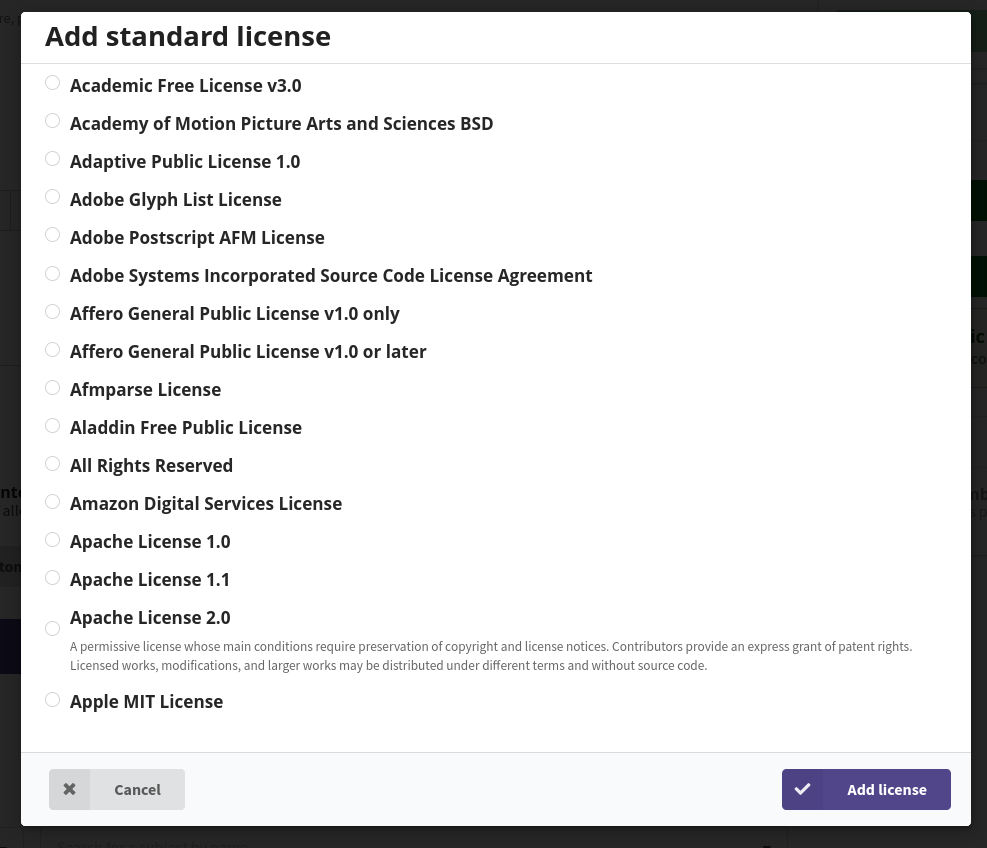
Task: Select Affero General Public License v1.0 or later
Action: (x=52, y=349)
